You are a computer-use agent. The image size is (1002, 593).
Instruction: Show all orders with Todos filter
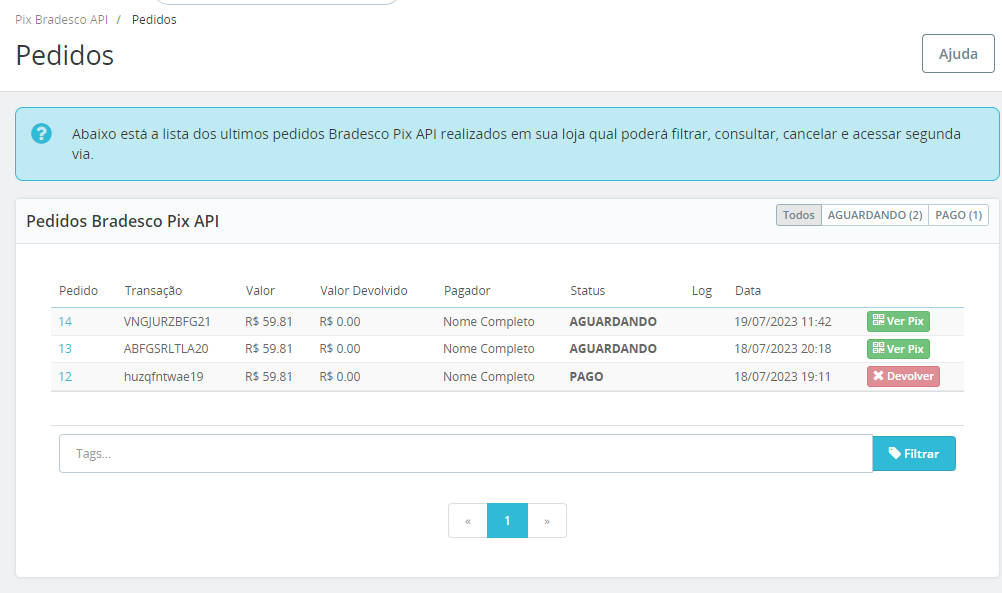point(799,215)
